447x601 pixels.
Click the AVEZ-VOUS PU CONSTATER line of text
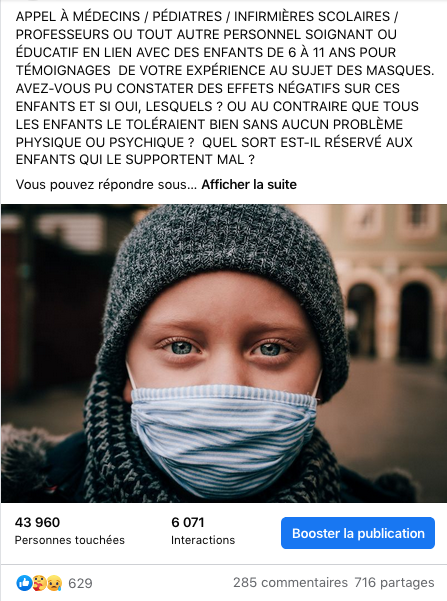pyautogui.click(x=207, y=89)
